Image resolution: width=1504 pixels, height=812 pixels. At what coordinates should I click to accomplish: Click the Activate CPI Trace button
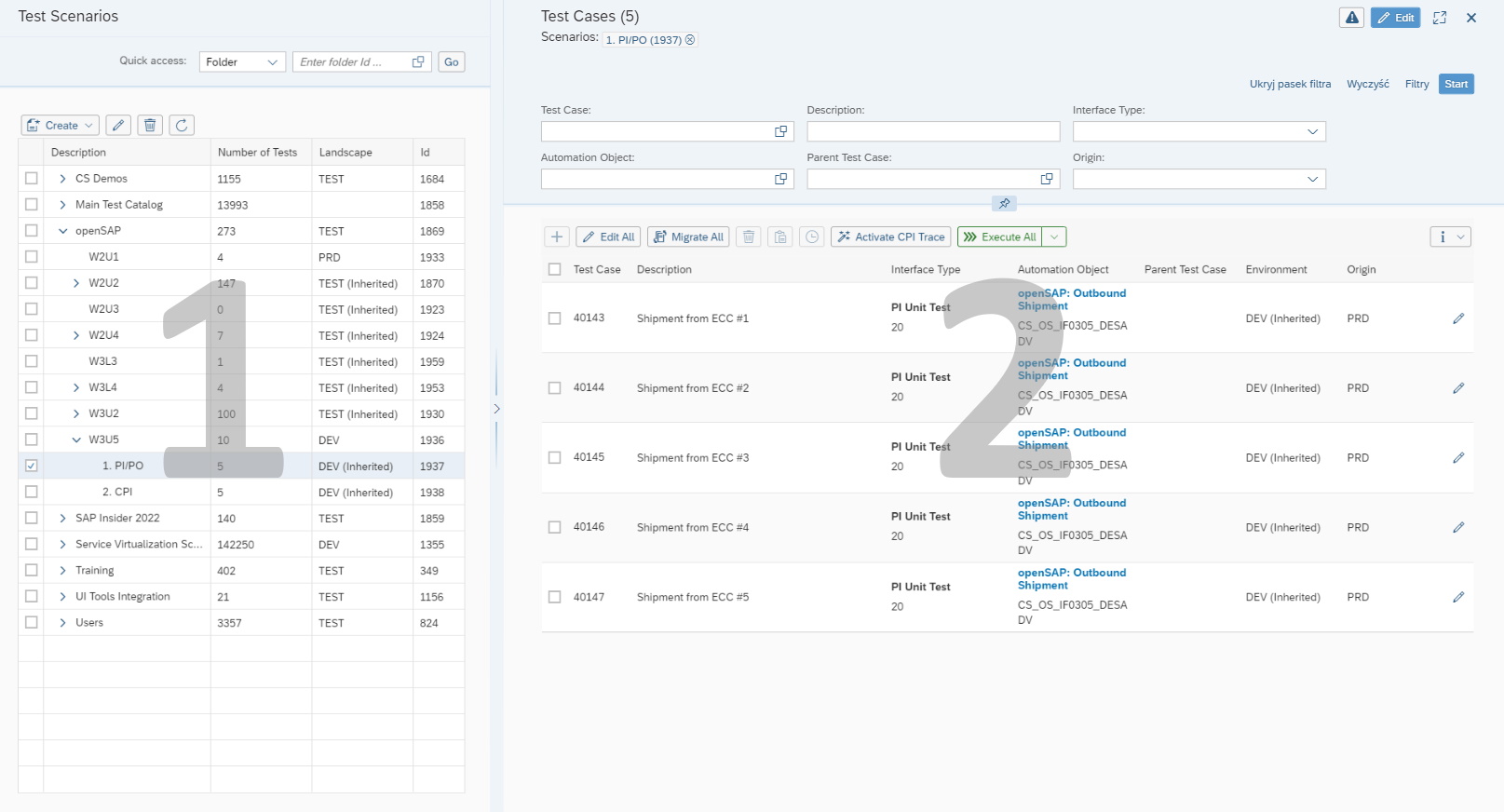click(890, 237)
